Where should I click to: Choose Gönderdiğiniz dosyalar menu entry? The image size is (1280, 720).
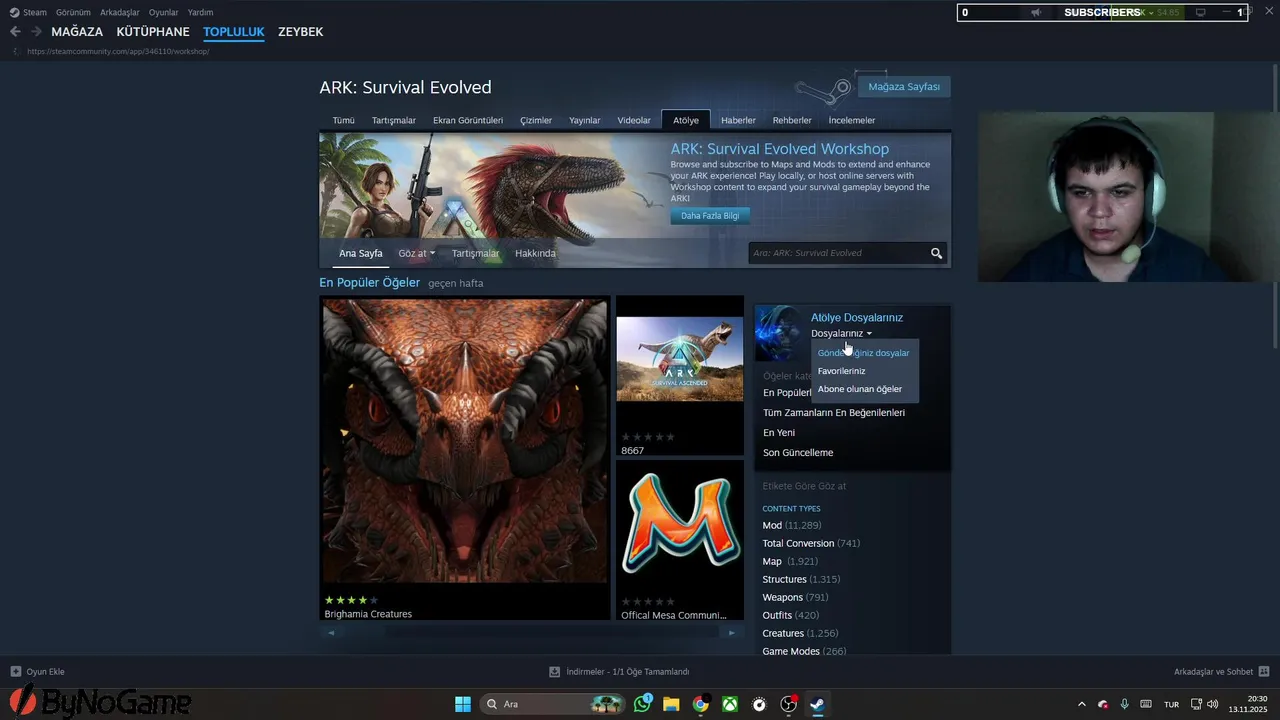coord(864,353)
